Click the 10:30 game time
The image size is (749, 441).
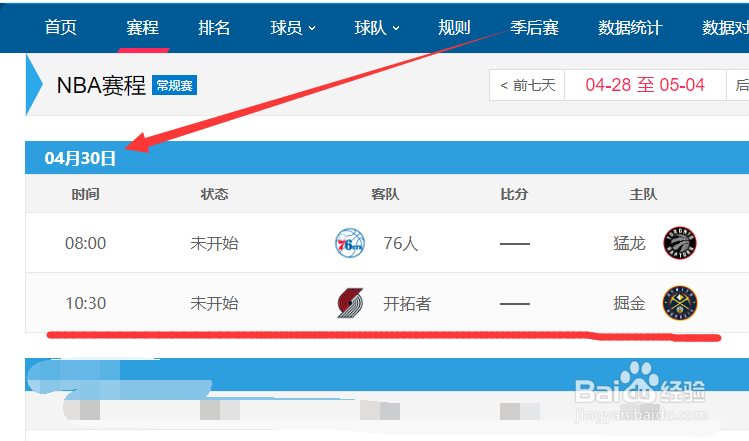[86, 303]
